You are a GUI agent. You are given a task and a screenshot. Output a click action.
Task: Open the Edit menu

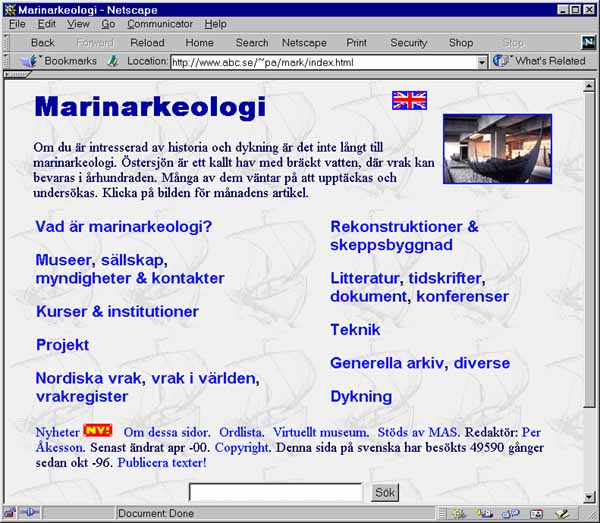[x=47, y=24]
